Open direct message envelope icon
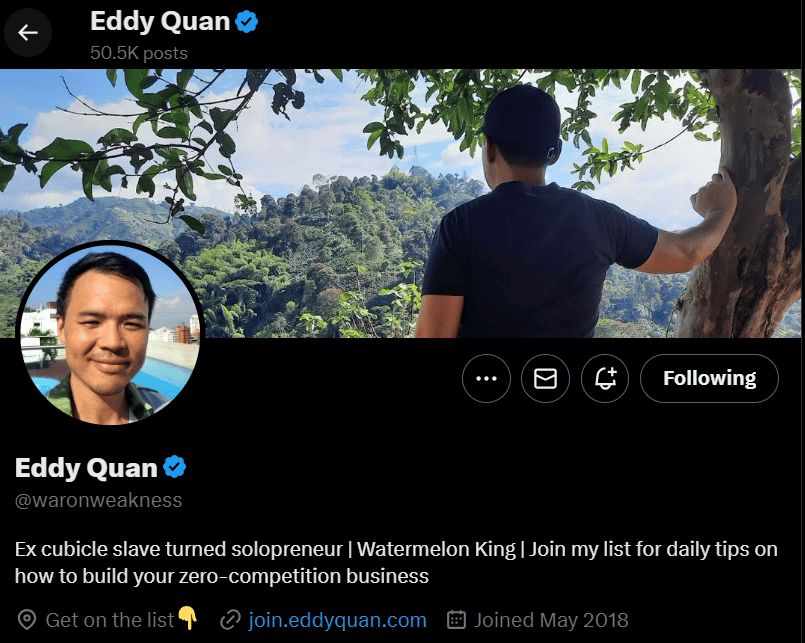Screen dimensions: 805x643 pos(545,379)
